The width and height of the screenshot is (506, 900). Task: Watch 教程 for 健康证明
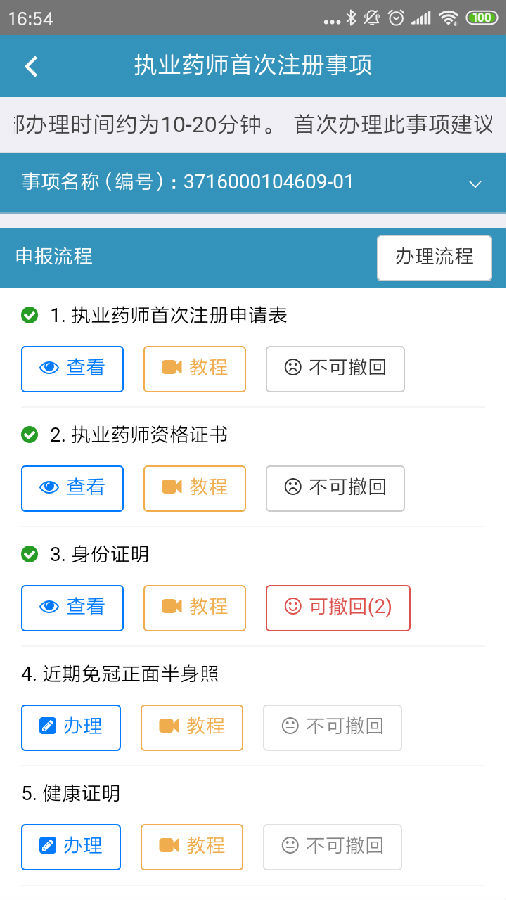(192, 847)
